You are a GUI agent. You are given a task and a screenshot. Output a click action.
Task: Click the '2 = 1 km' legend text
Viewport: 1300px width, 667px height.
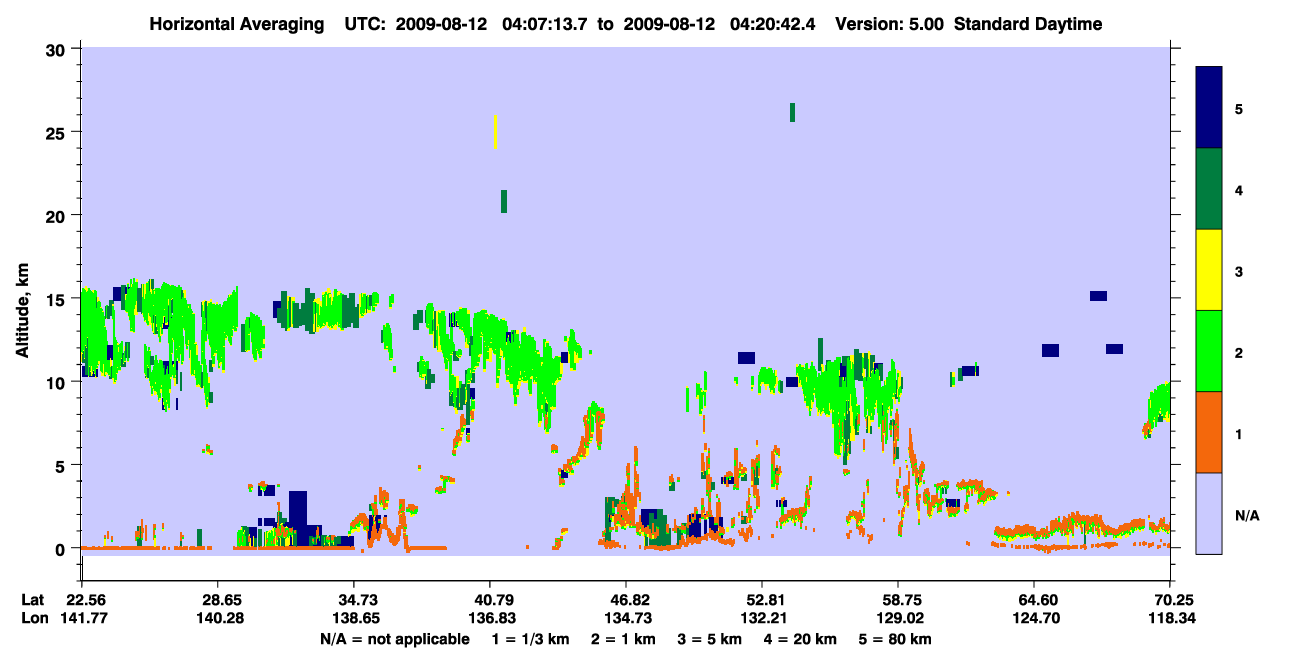pyautogui.click(x=624, y=639)
